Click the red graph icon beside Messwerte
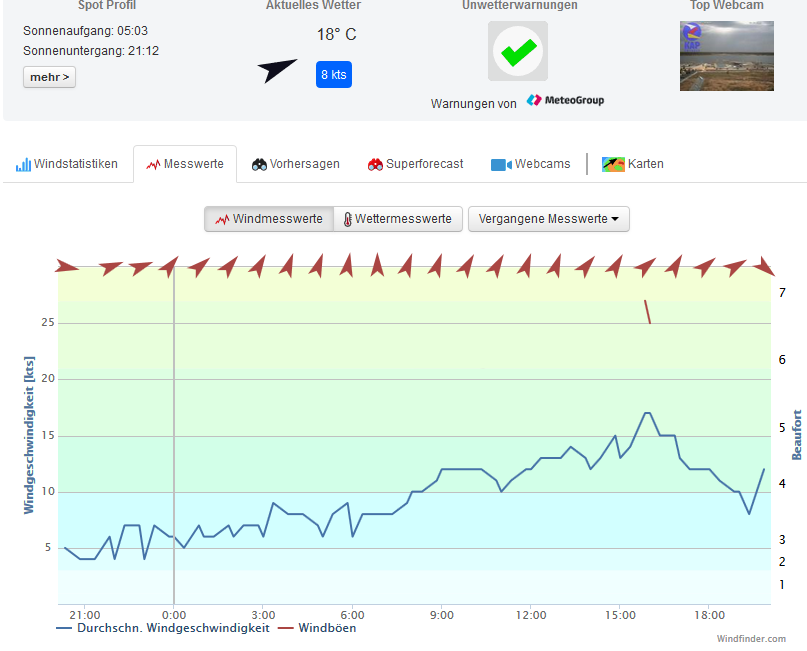 pyautogui.click(x=153, y=165)
